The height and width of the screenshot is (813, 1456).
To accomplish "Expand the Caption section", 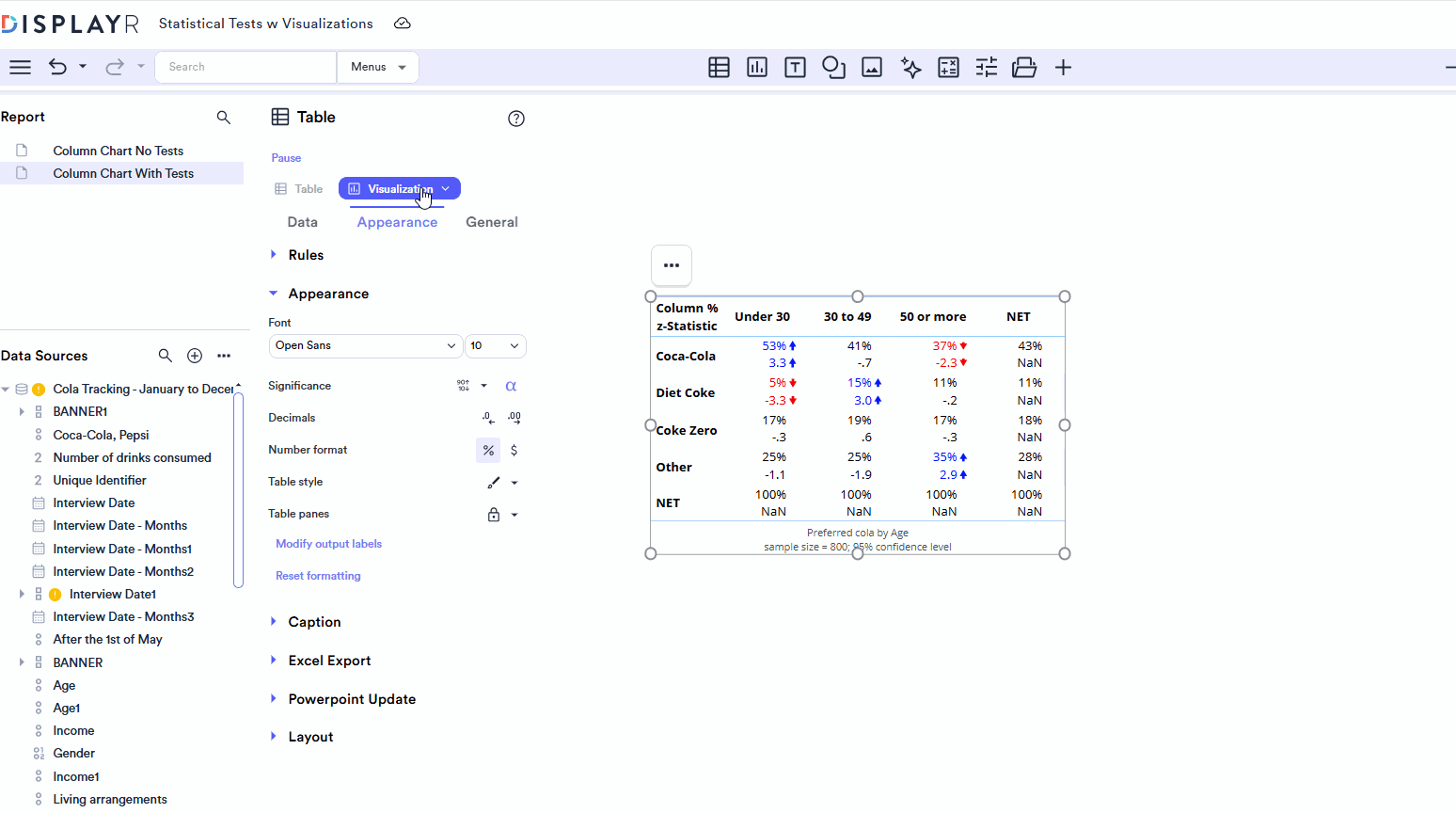I will pos(274,622).
